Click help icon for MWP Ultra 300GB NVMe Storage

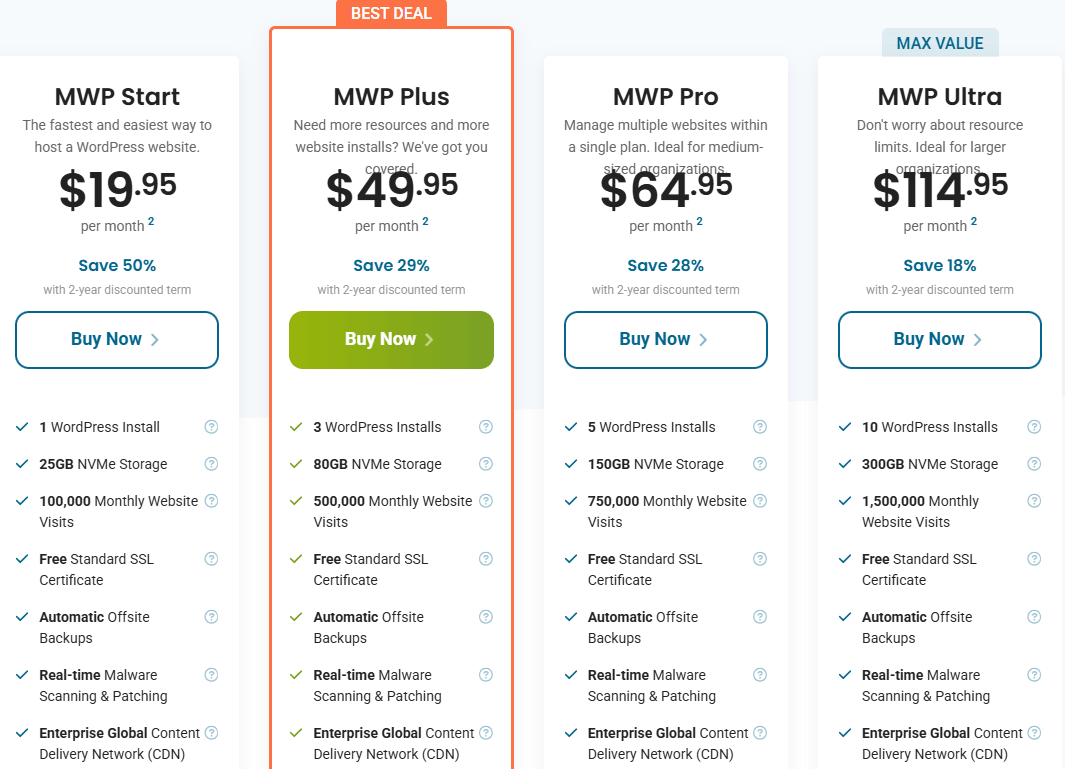tap(1034, 464)
